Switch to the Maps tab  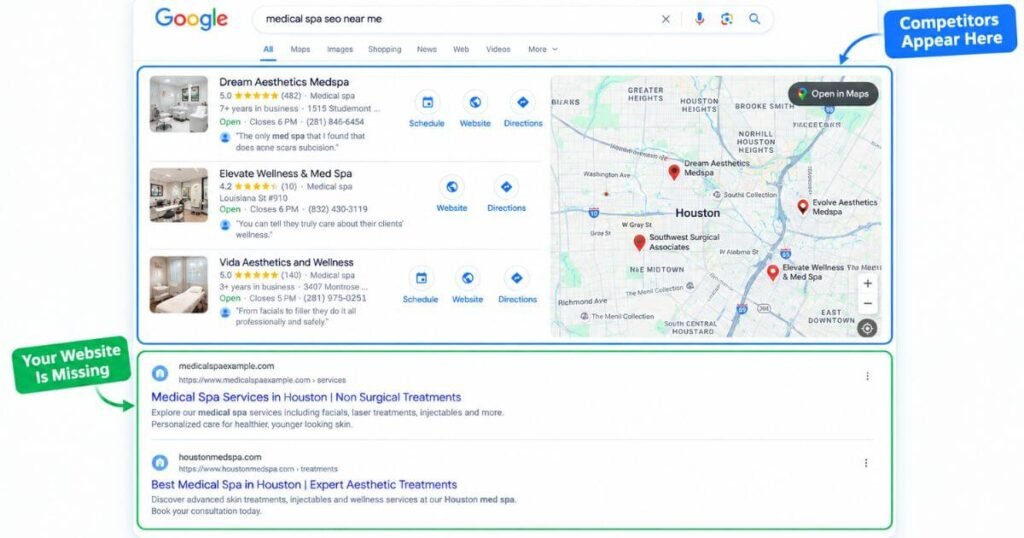[300, 50]
